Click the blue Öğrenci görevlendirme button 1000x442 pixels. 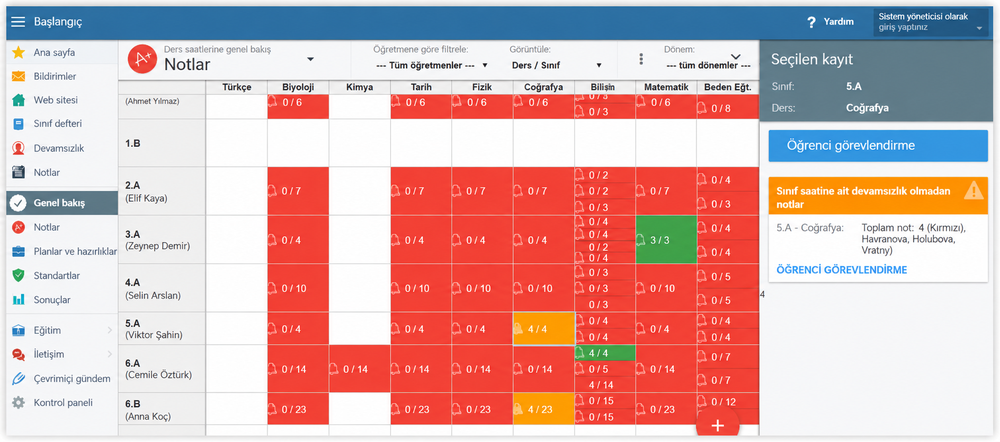878,145
